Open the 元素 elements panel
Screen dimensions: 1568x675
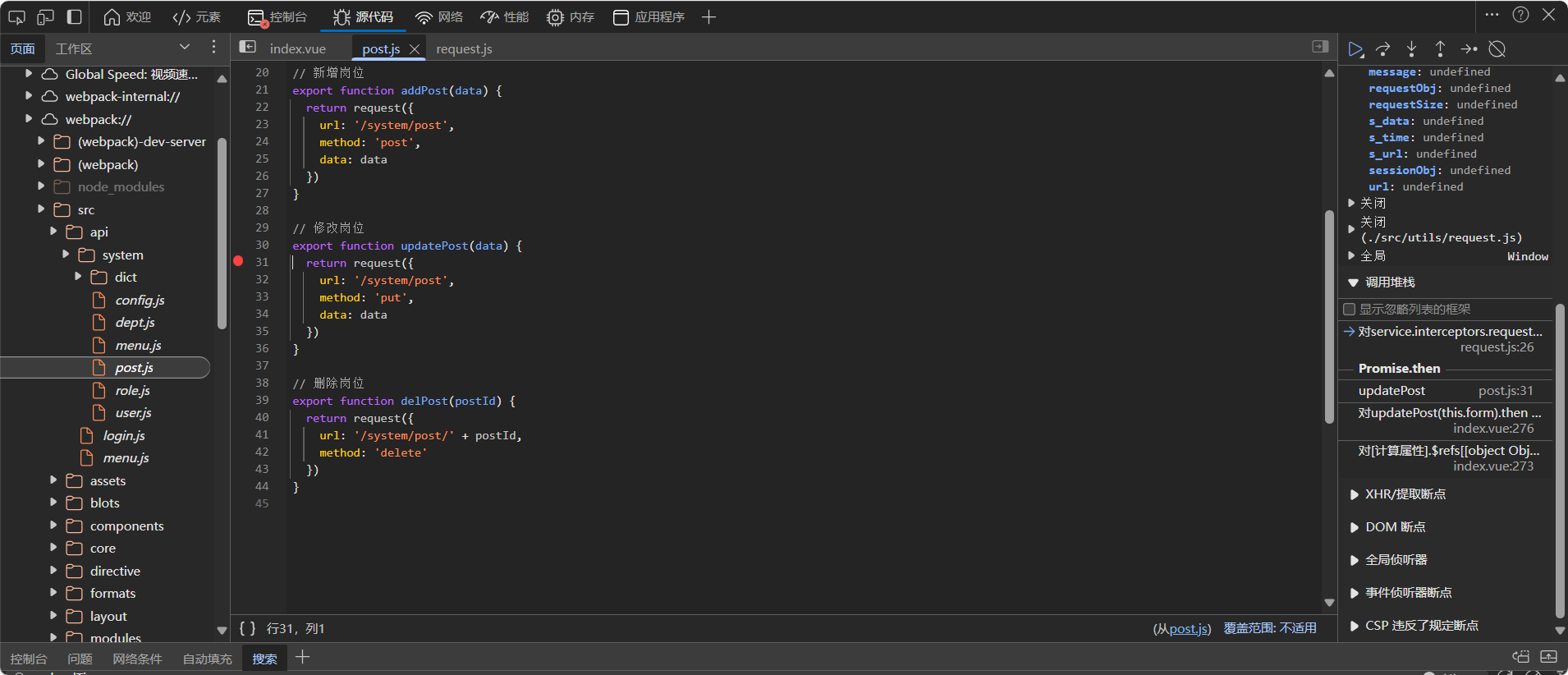tap(197, 16)
